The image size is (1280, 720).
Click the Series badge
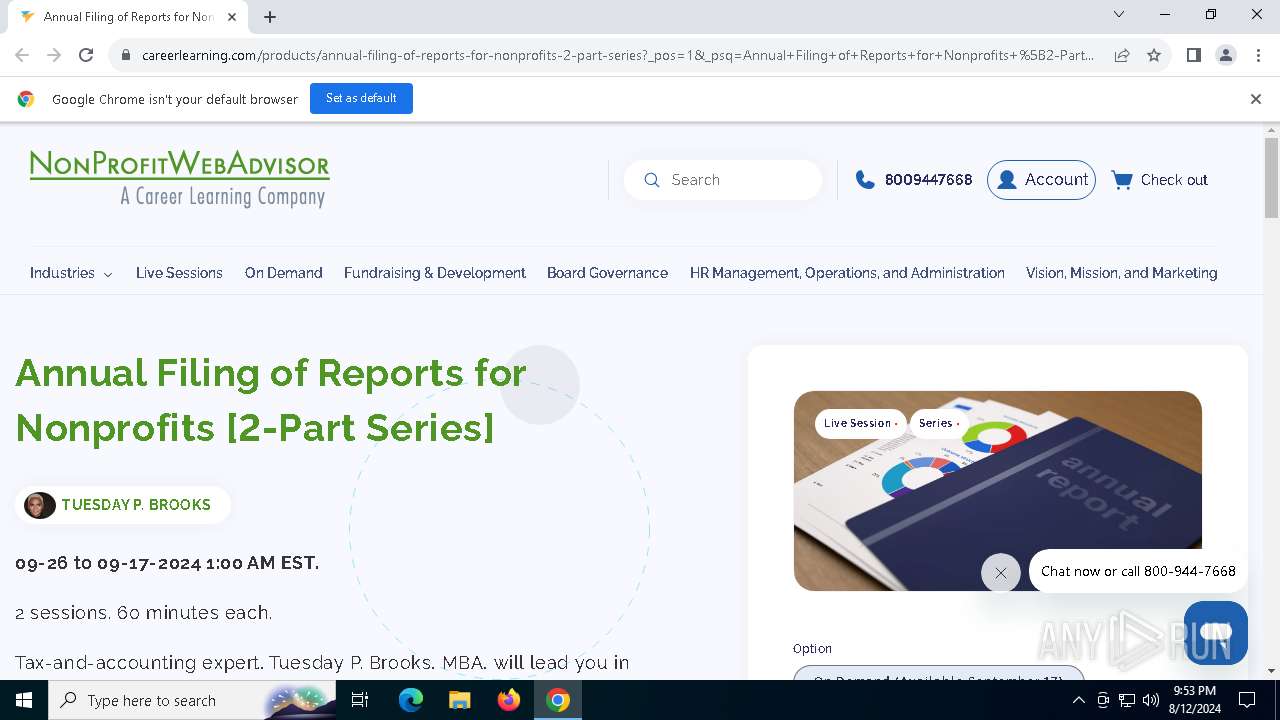point(938,423)
